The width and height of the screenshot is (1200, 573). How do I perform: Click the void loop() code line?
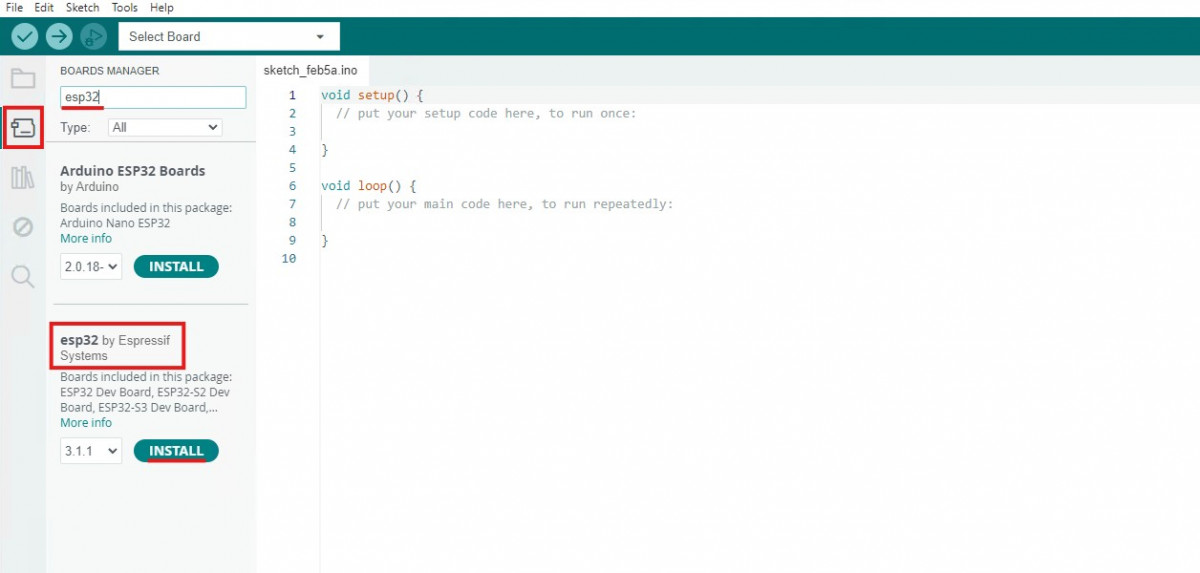click(368, 186)
